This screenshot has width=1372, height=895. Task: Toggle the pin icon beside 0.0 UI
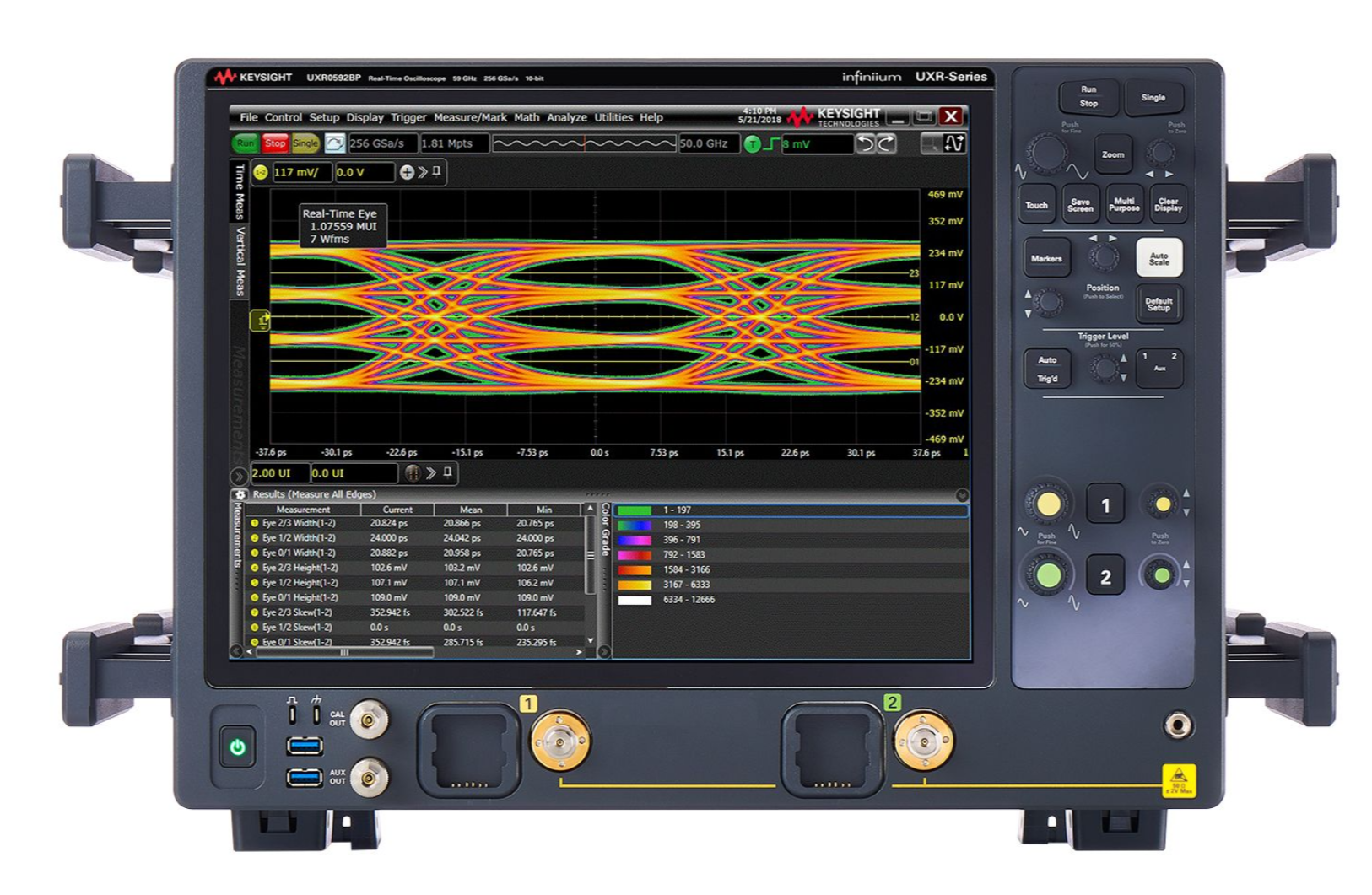[448, 472]
